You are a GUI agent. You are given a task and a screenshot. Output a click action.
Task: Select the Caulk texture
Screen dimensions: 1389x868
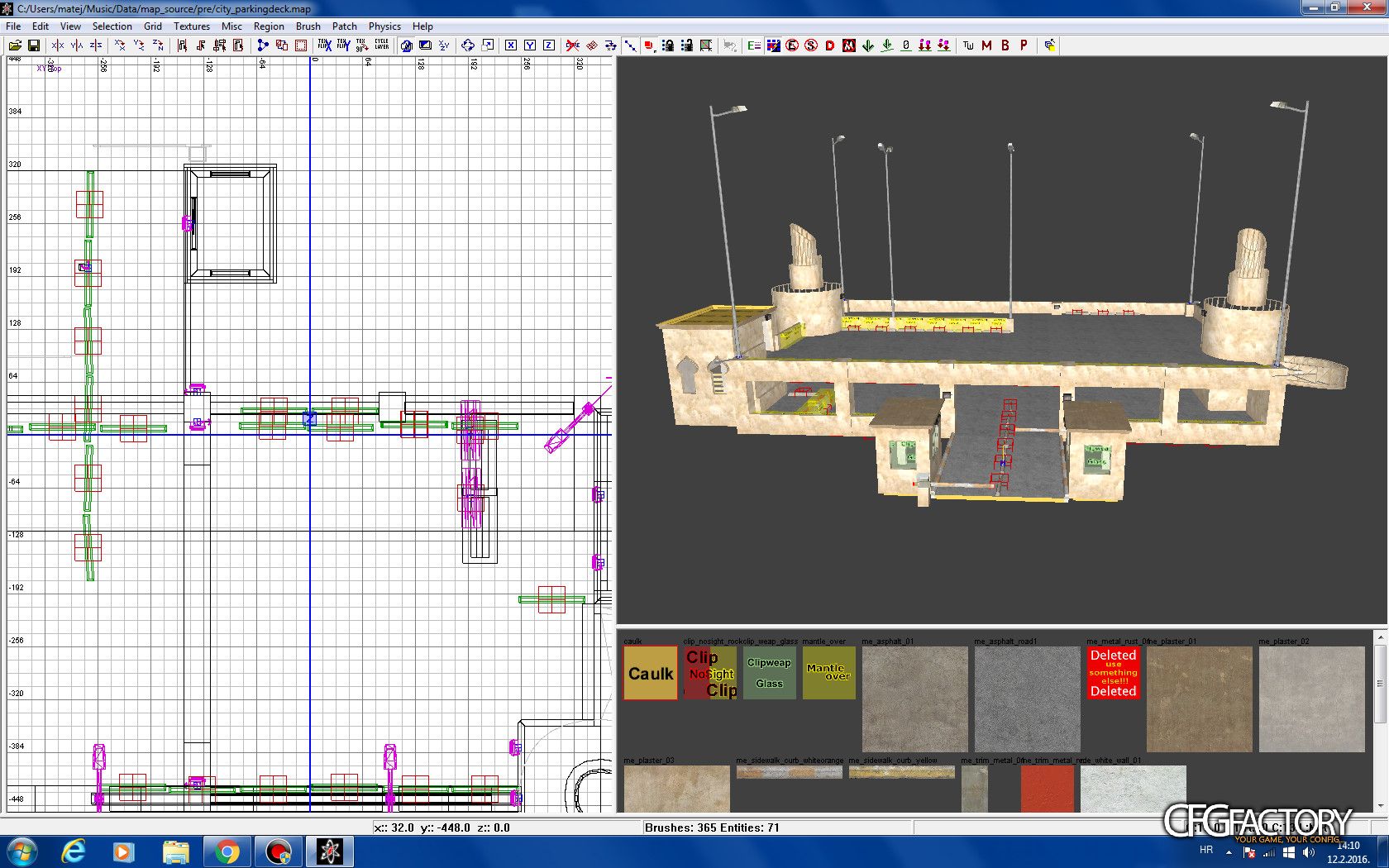[x=651, y=673]
